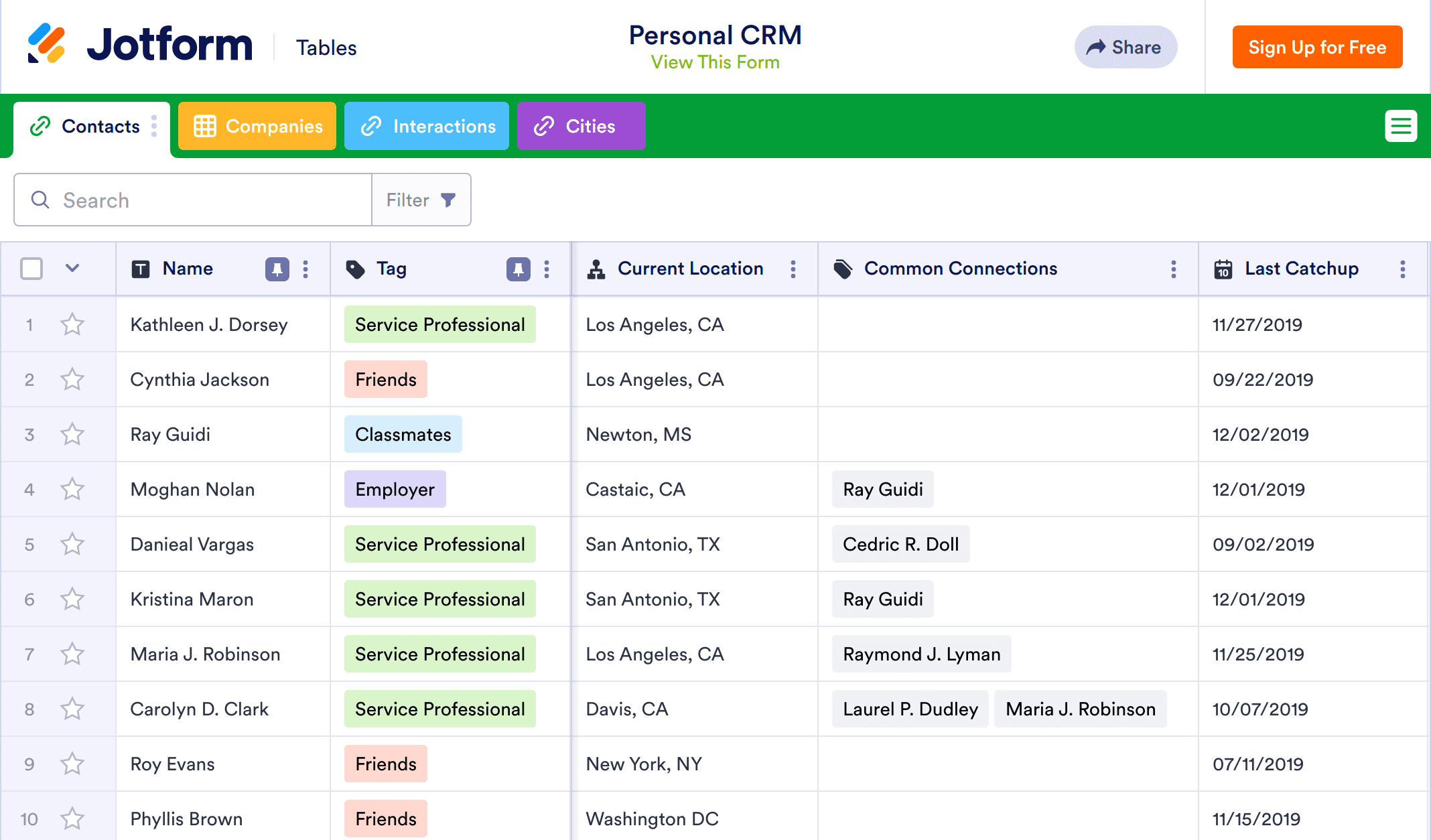Screen dimensions: 1431x840
Task: Click the Sign Up for Free button
Action: (x=1317, y=47)
